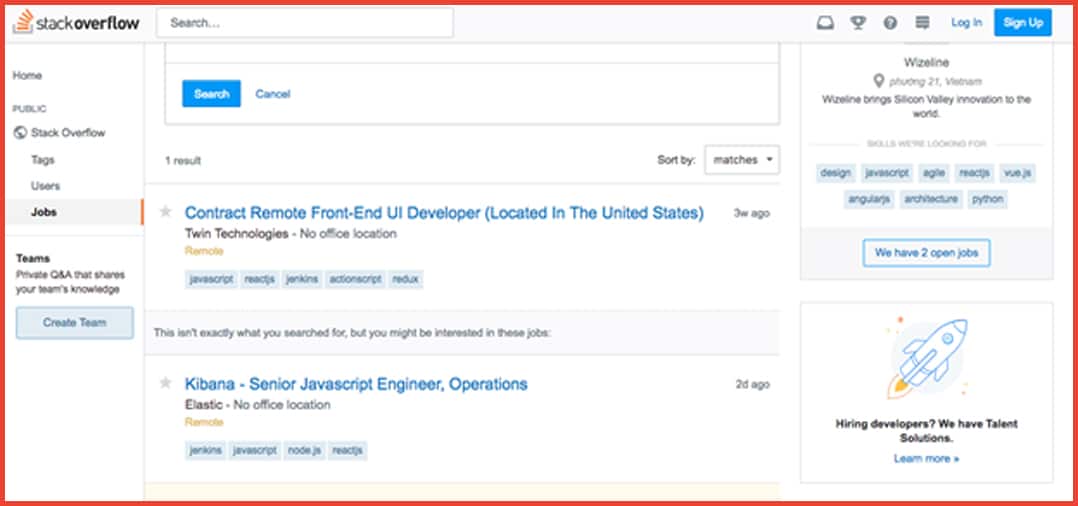This screenshot has height=506, width=1078.
Task: Click the blue Search button
Action: pyautogui.click(x=211, y=94)
